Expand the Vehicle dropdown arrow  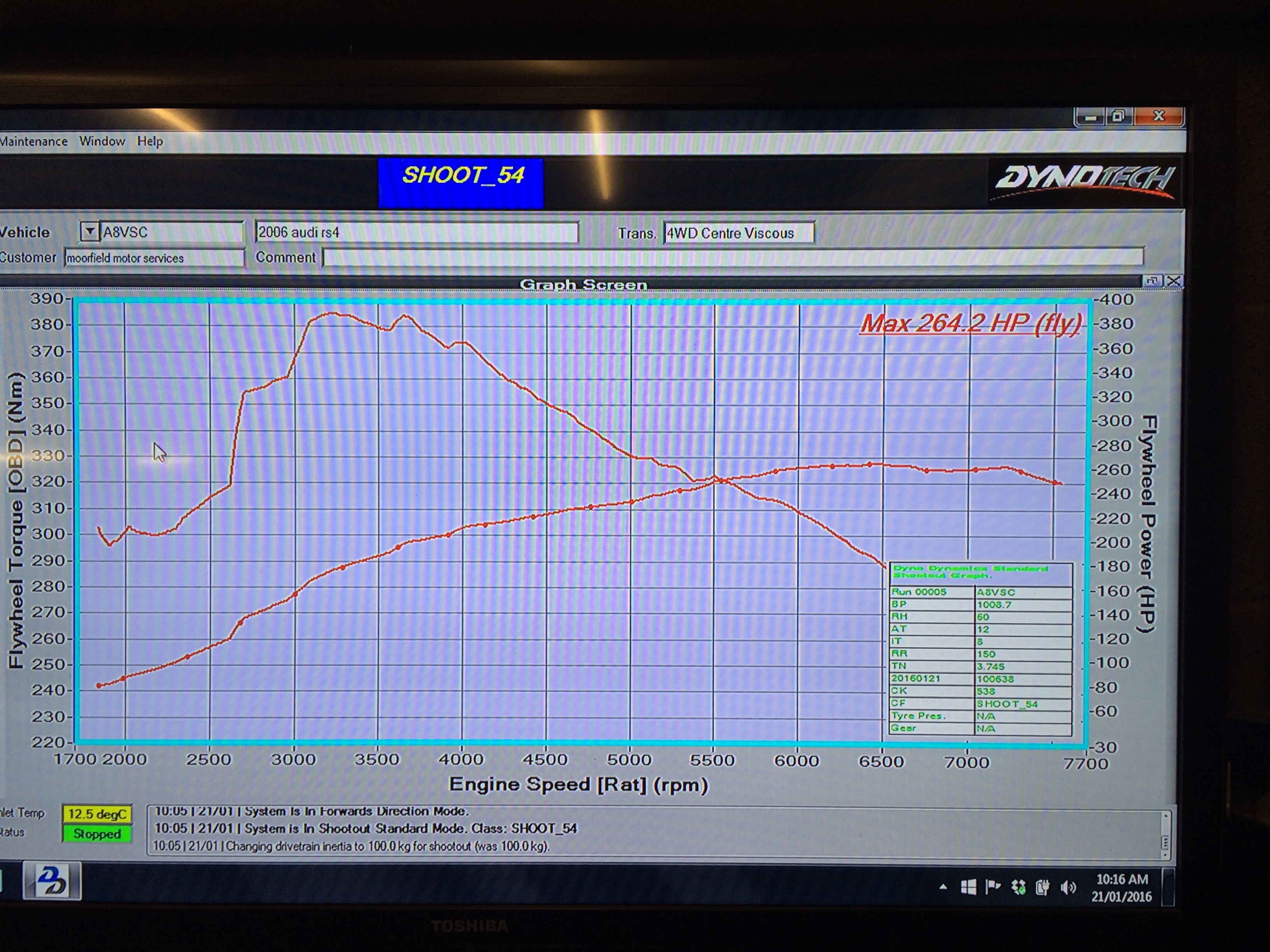[x=89, y=232]
